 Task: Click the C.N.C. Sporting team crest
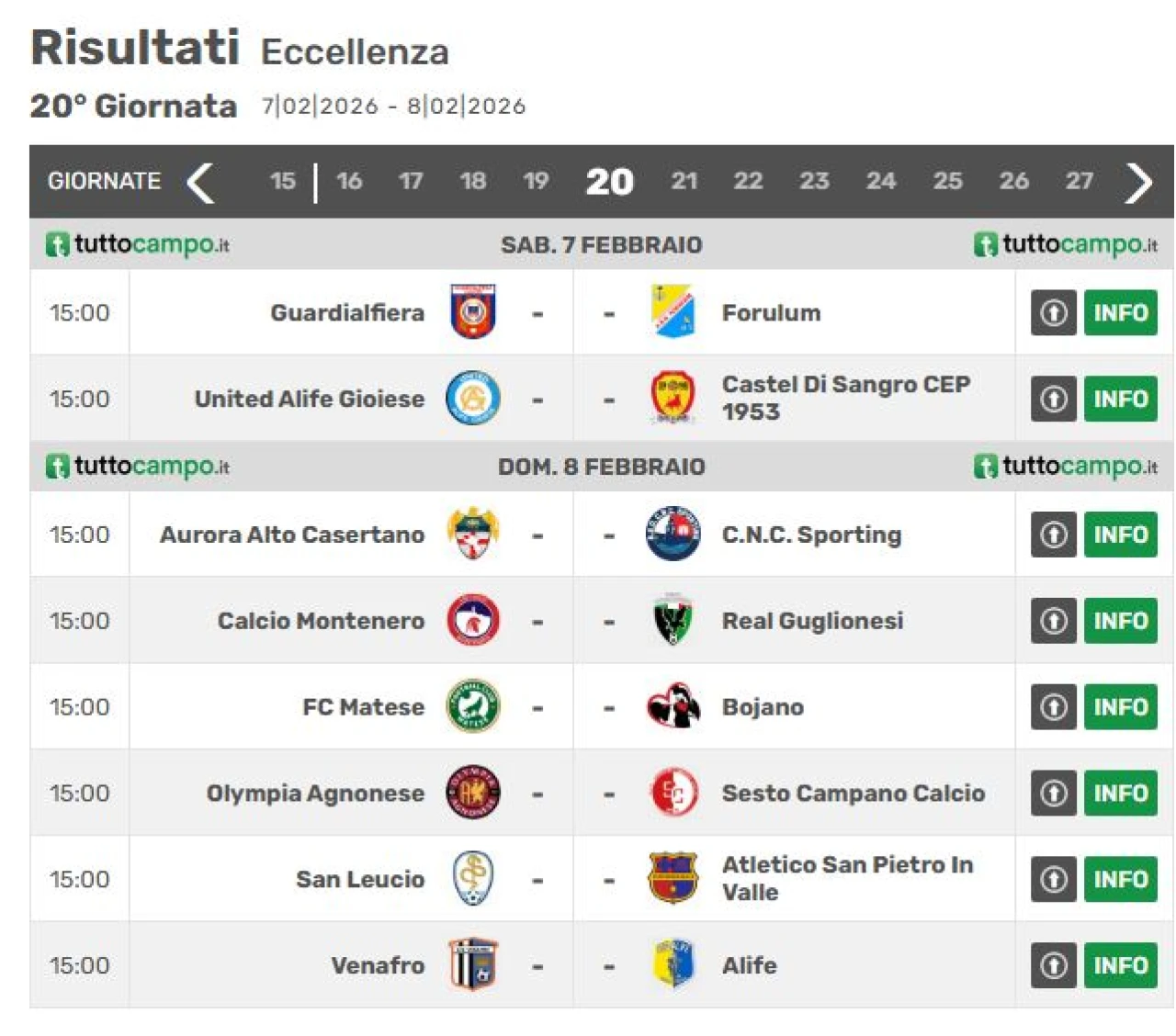click(673, 535)
